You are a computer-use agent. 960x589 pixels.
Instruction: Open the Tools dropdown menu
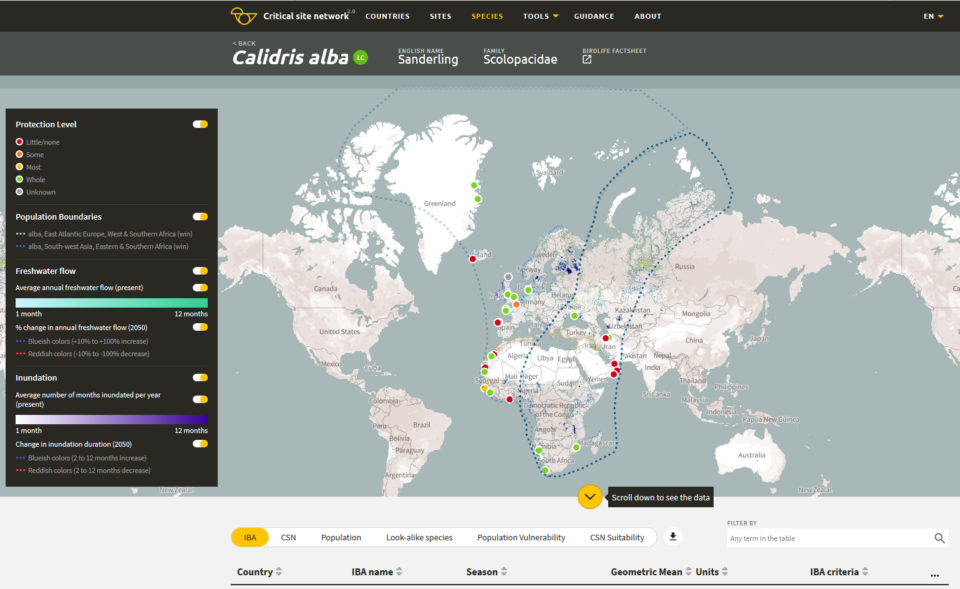point(540,16)
